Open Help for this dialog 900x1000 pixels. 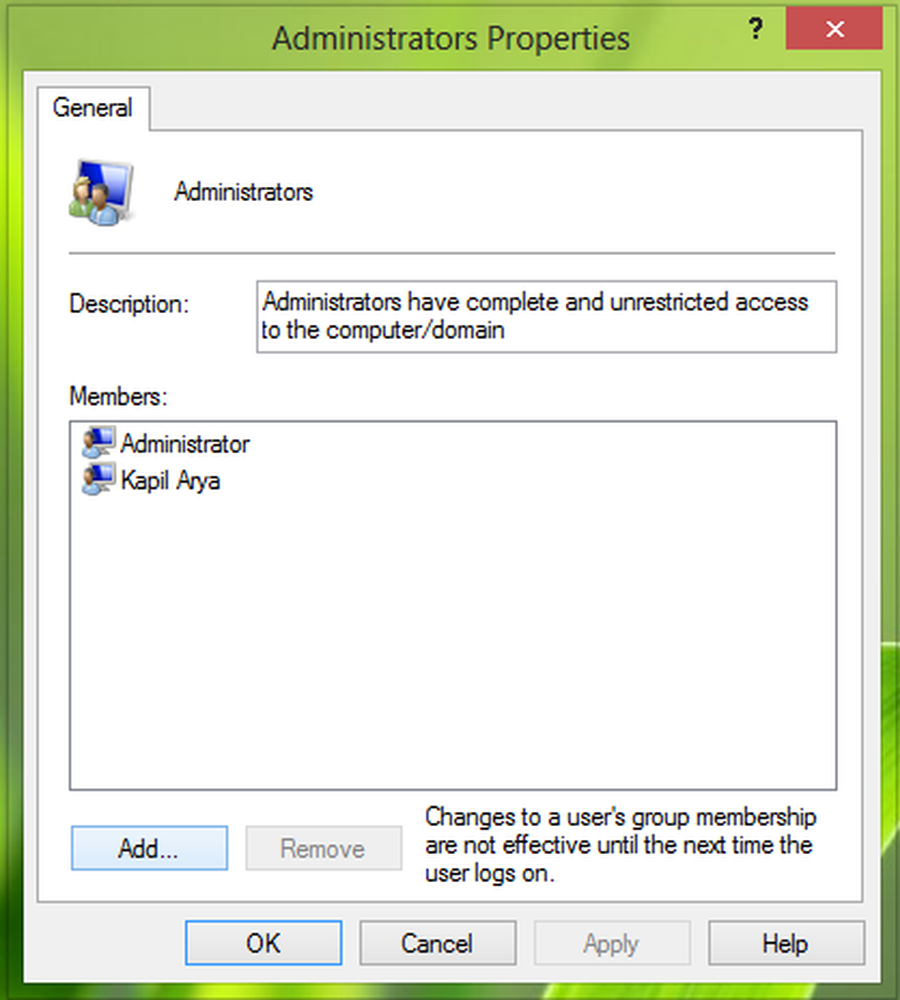[786, 942]
